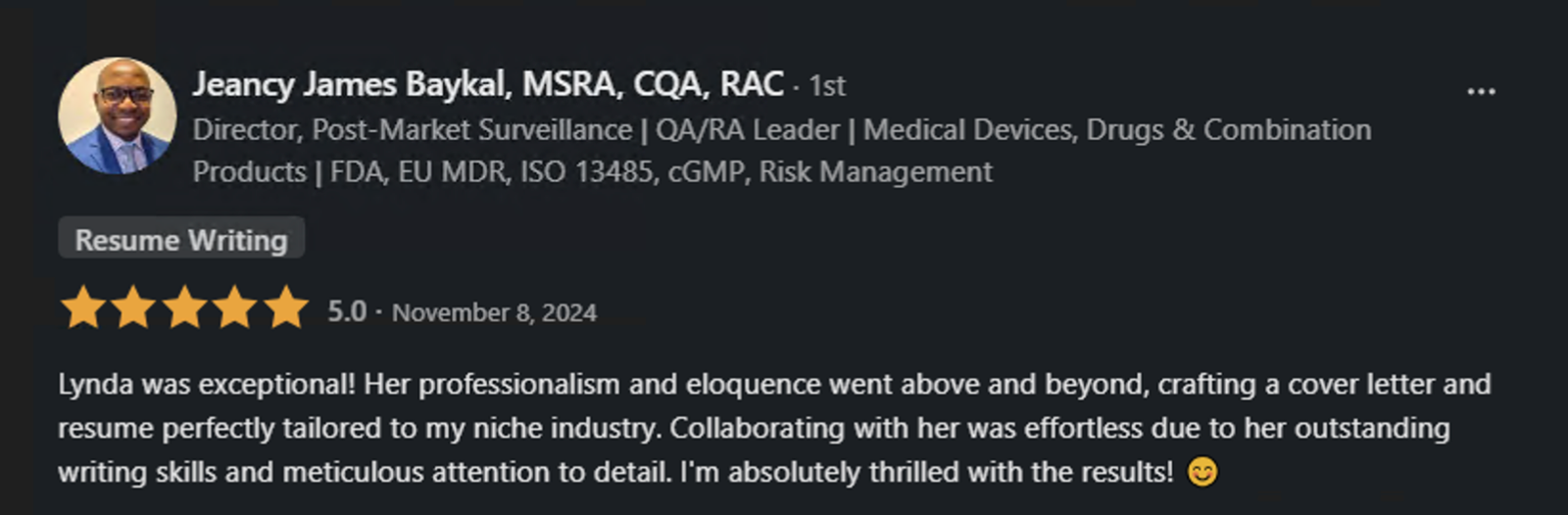This screenshot has height=515, width=1568.
Task: Click "Medical Devices, Drugs & Combination" headline text
Action: 1117,130
